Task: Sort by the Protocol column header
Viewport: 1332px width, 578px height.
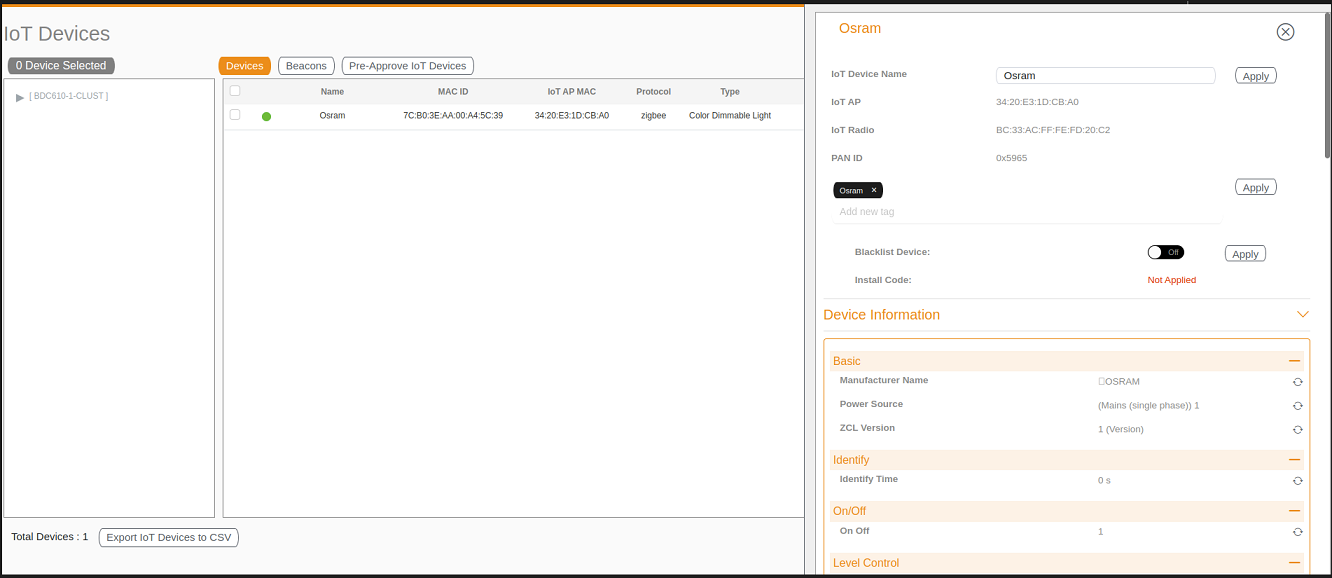Action: [x=654, y=92]
